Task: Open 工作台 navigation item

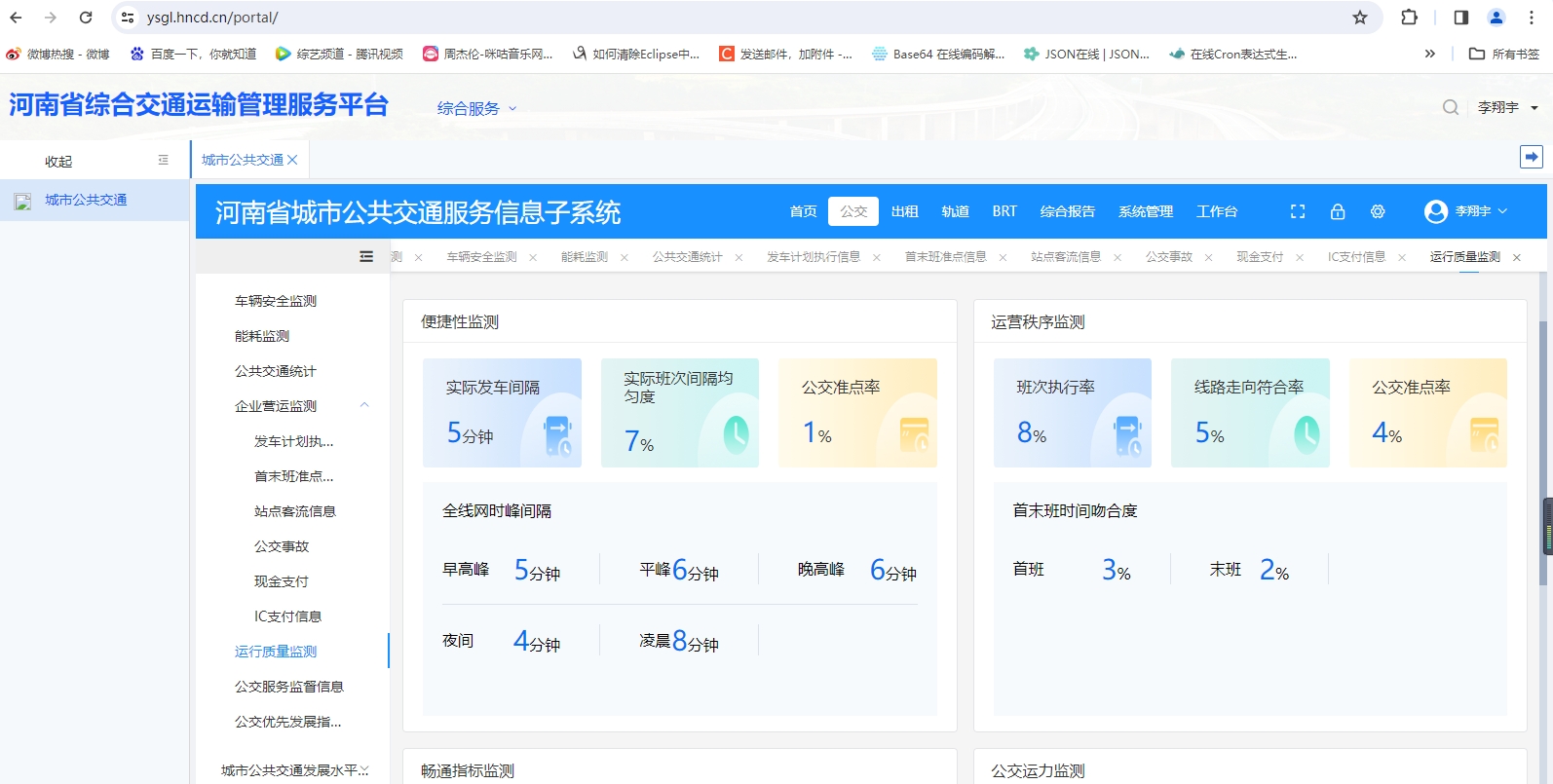Action: point(1217,211)
